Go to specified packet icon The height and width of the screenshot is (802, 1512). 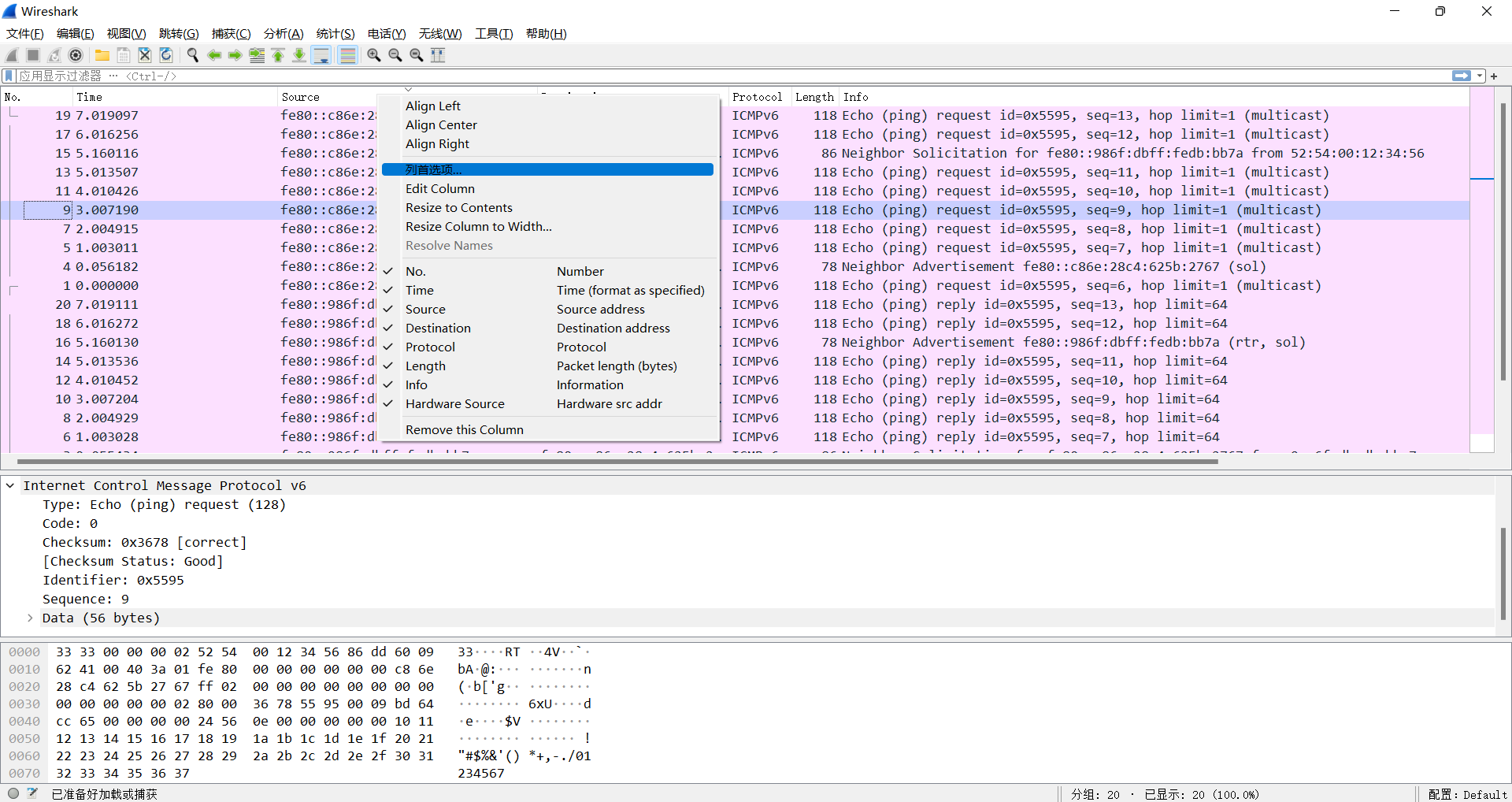[x=257, y=55]
